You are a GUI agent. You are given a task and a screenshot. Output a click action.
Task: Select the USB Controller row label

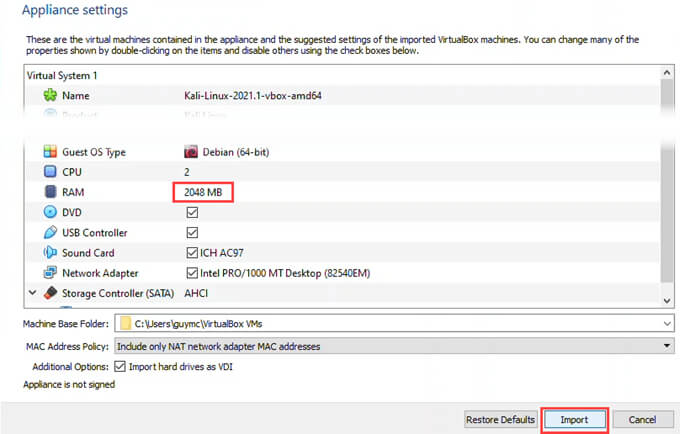(x=95, y=233)
